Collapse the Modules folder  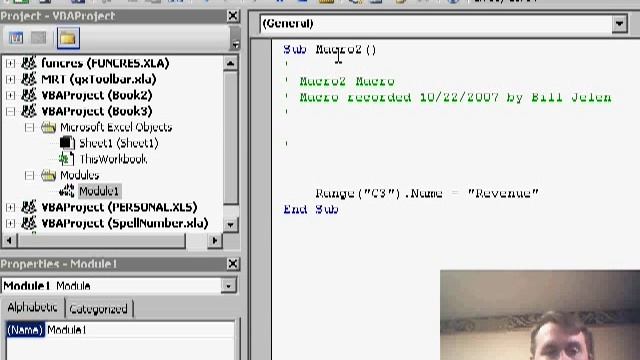pyautogui.click(x=29, y=175)
